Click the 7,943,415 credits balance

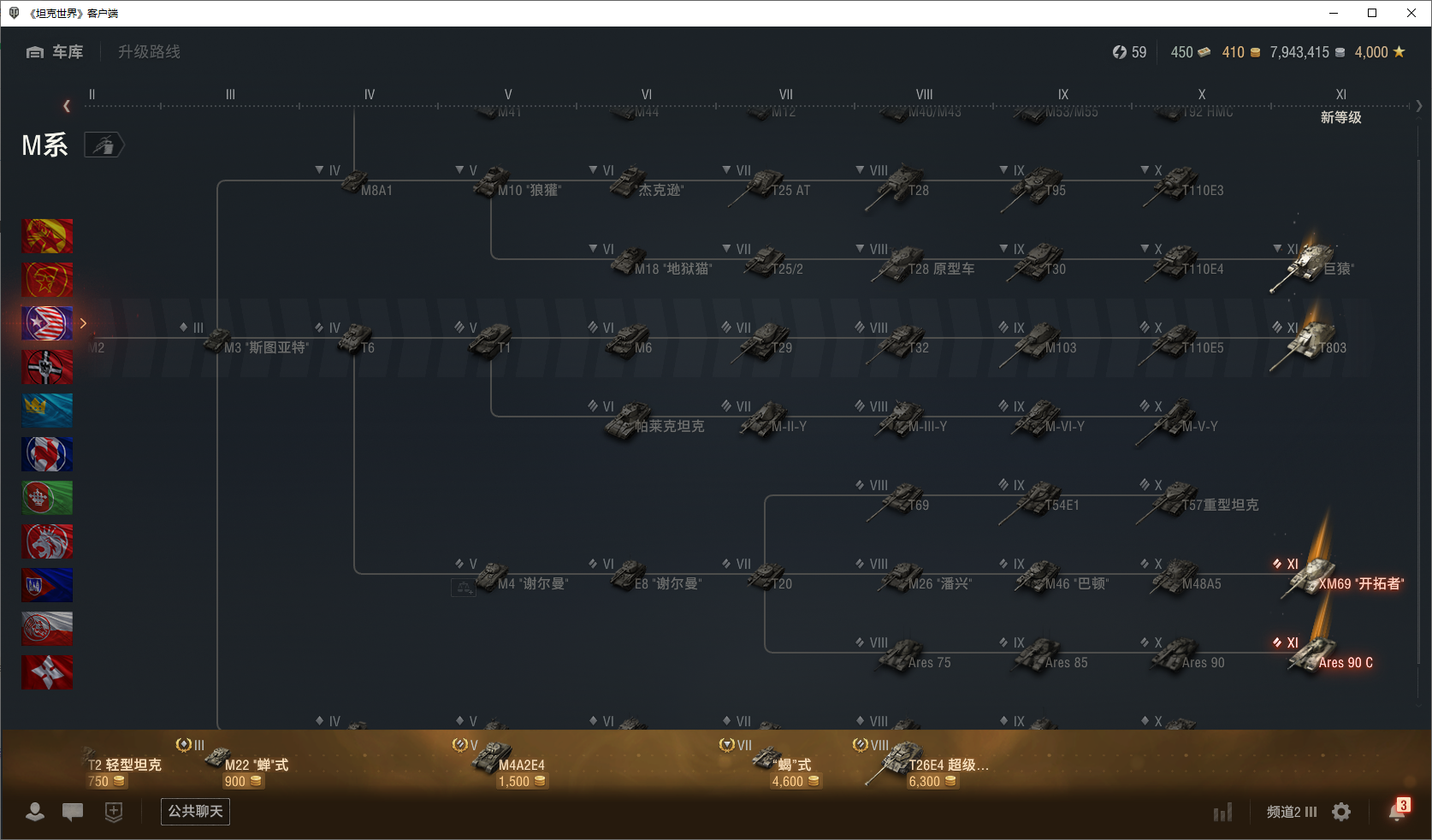[x=1307, y=52]
